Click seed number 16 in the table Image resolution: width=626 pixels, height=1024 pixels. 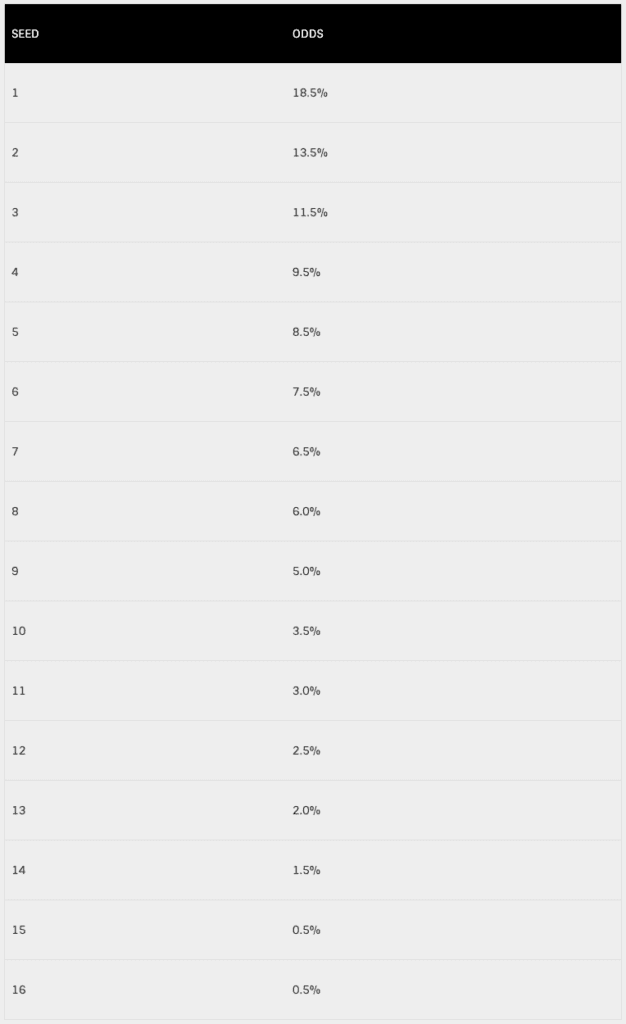point(19,990)
